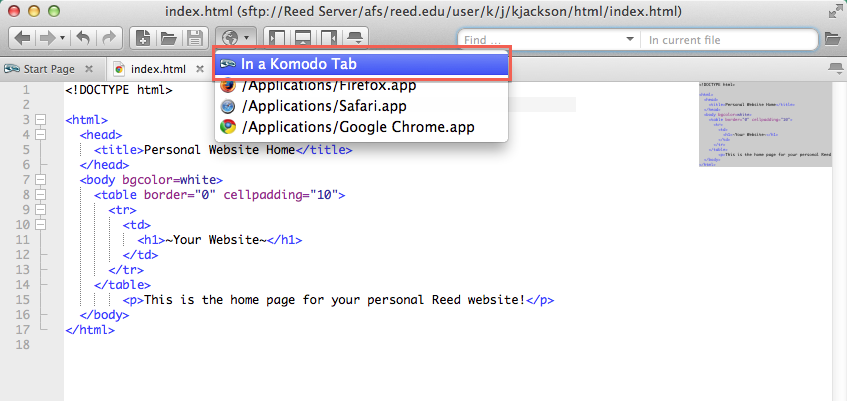Close the index.html tab
Viewport: 847px width, 401px height.
pos(200,69)
